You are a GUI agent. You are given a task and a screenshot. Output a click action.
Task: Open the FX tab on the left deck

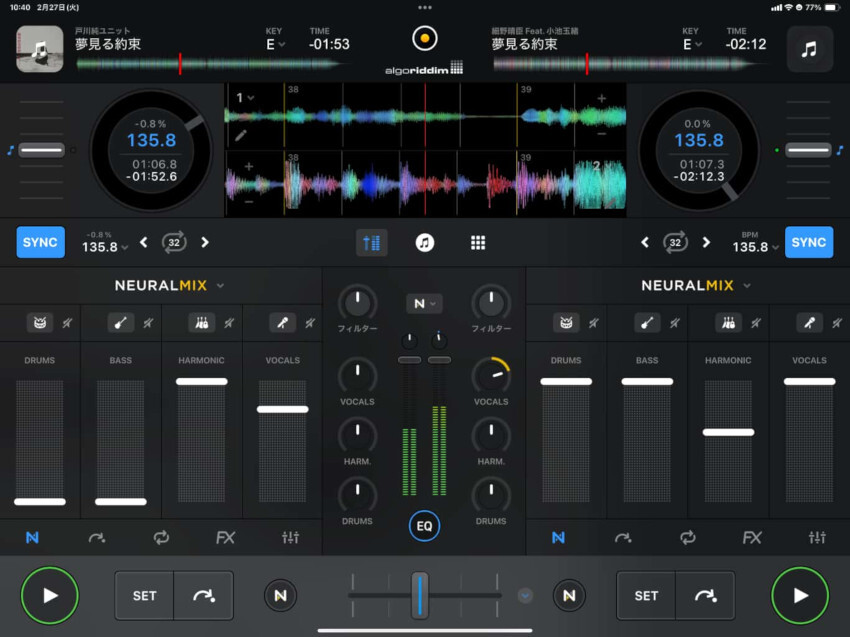click(x=226, y=538)
